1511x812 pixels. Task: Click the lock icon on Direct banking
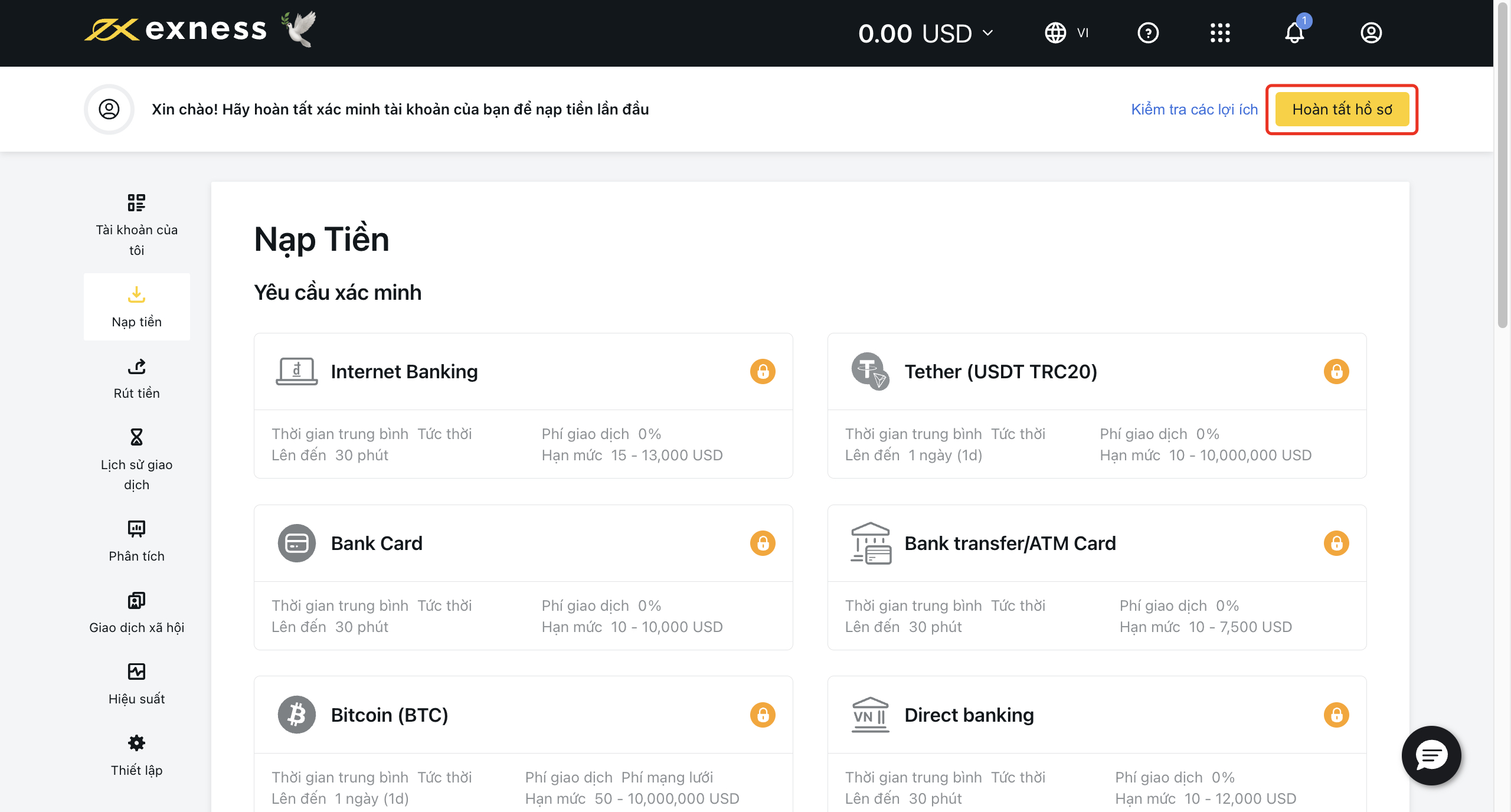coord(1336,715)
